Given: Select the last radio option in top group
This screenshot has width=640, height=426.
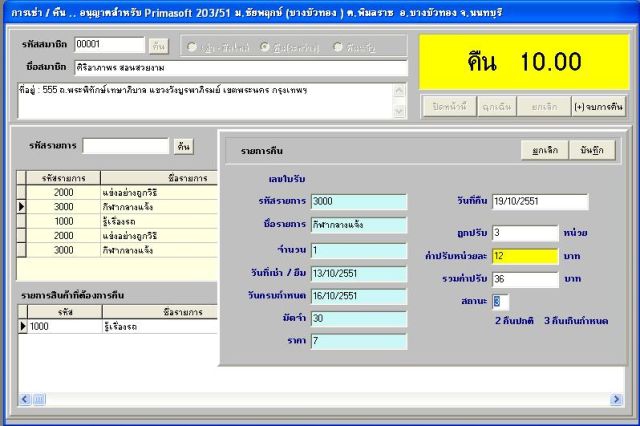Looking at the screenshot, I should tap(339, 46).
